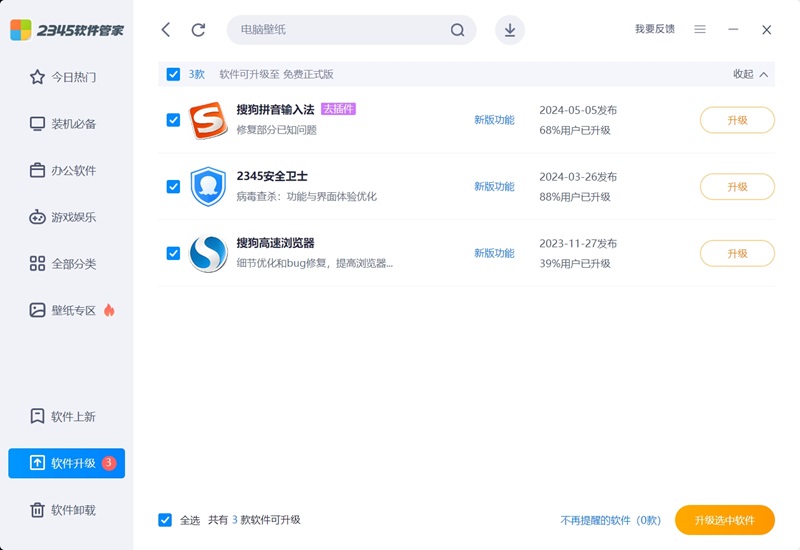Open 新版功能 for 搜狗高速浏览器
The image size is (800, 550).
(494, 253)
